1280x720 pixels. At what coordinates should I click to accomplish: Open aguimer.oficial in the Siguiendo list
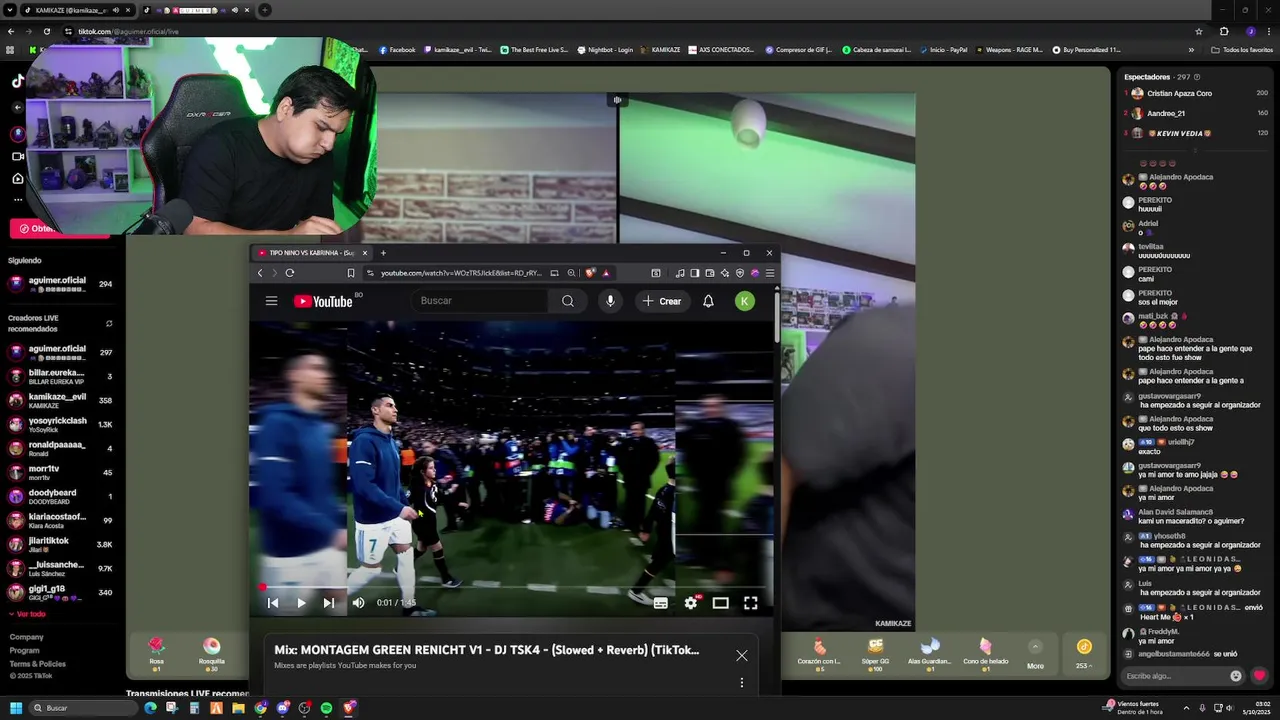click(60, 284)
